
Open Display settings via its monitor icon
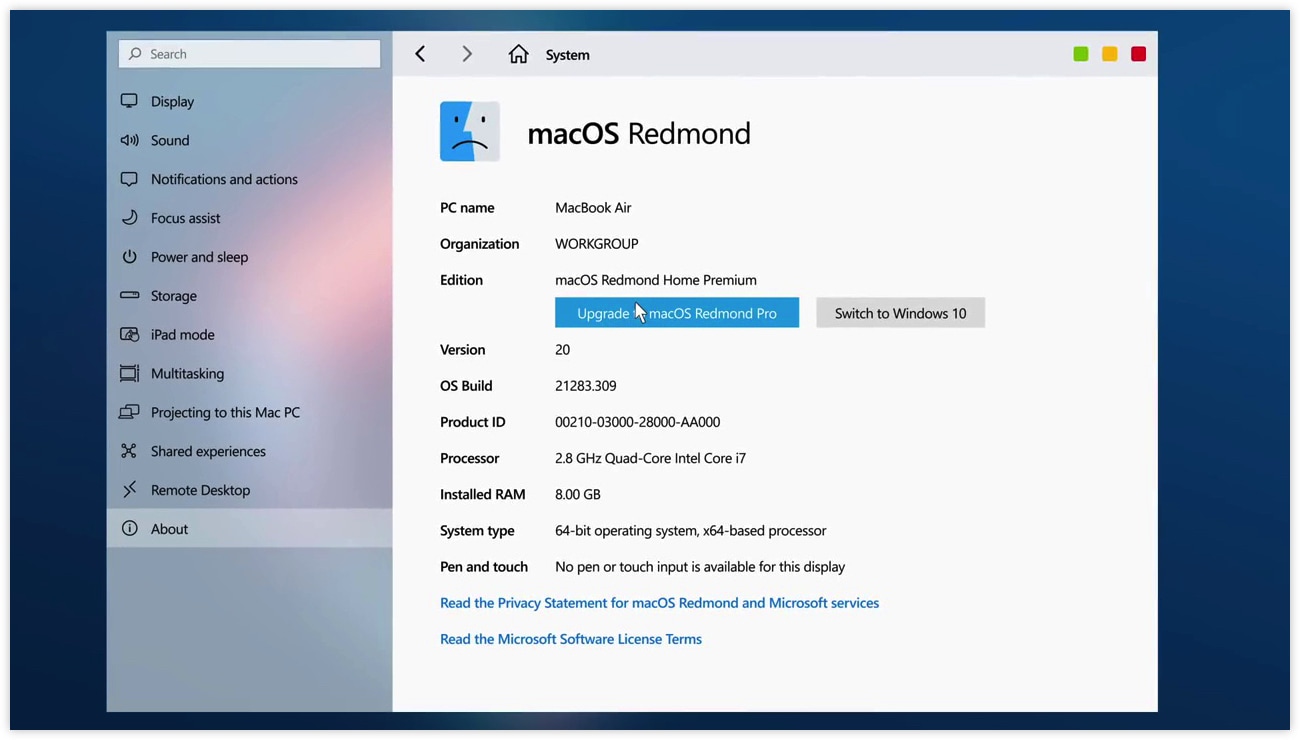pyautogui.click(x=129, y=101)
